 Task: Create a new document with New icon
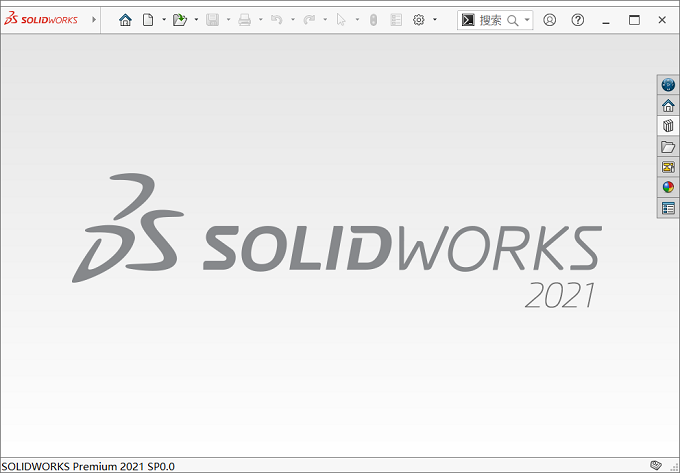pyautogui.click(x=148, y=20)
